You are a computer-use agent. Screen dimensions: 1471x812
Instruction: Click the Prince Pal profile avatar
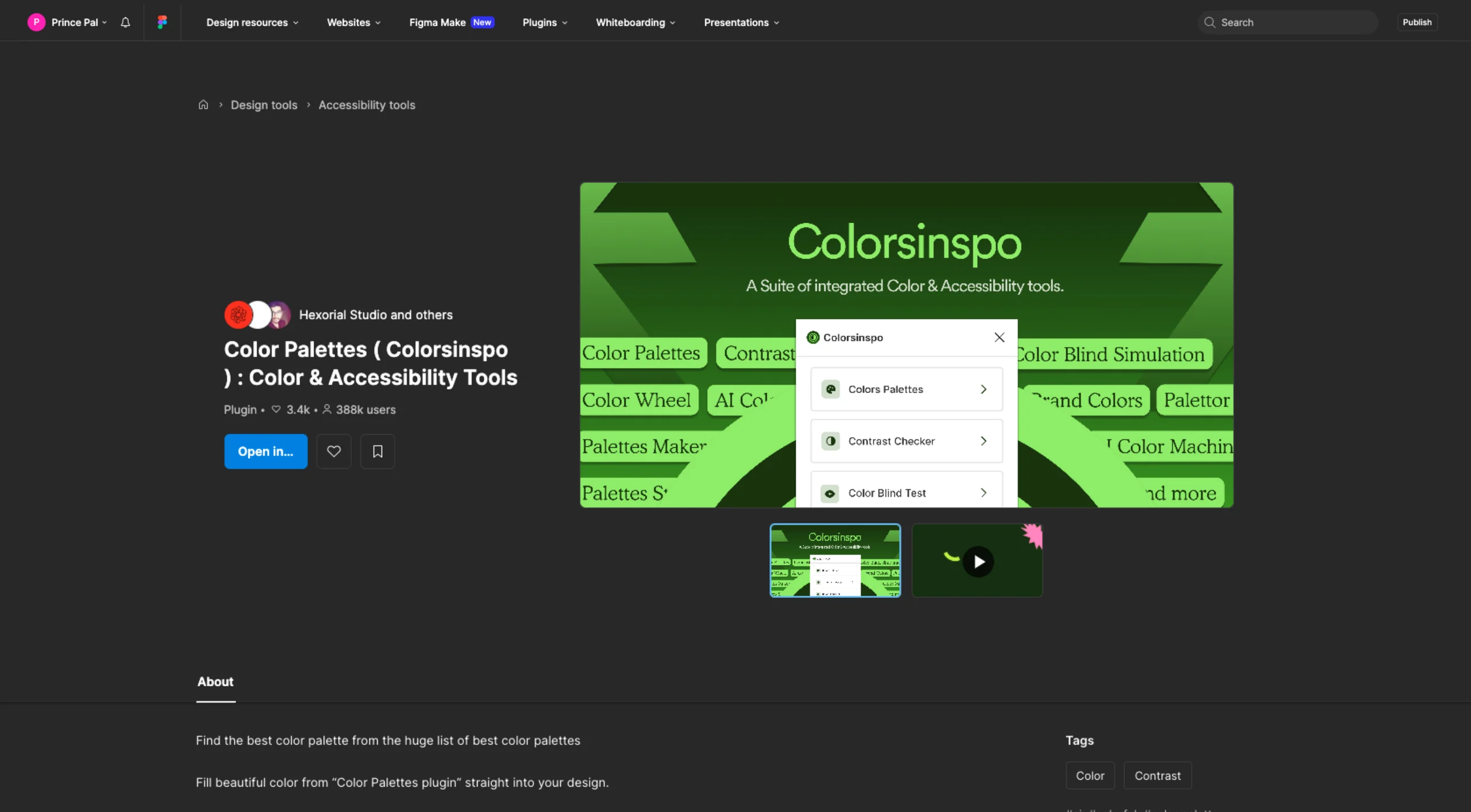point(36,22)
